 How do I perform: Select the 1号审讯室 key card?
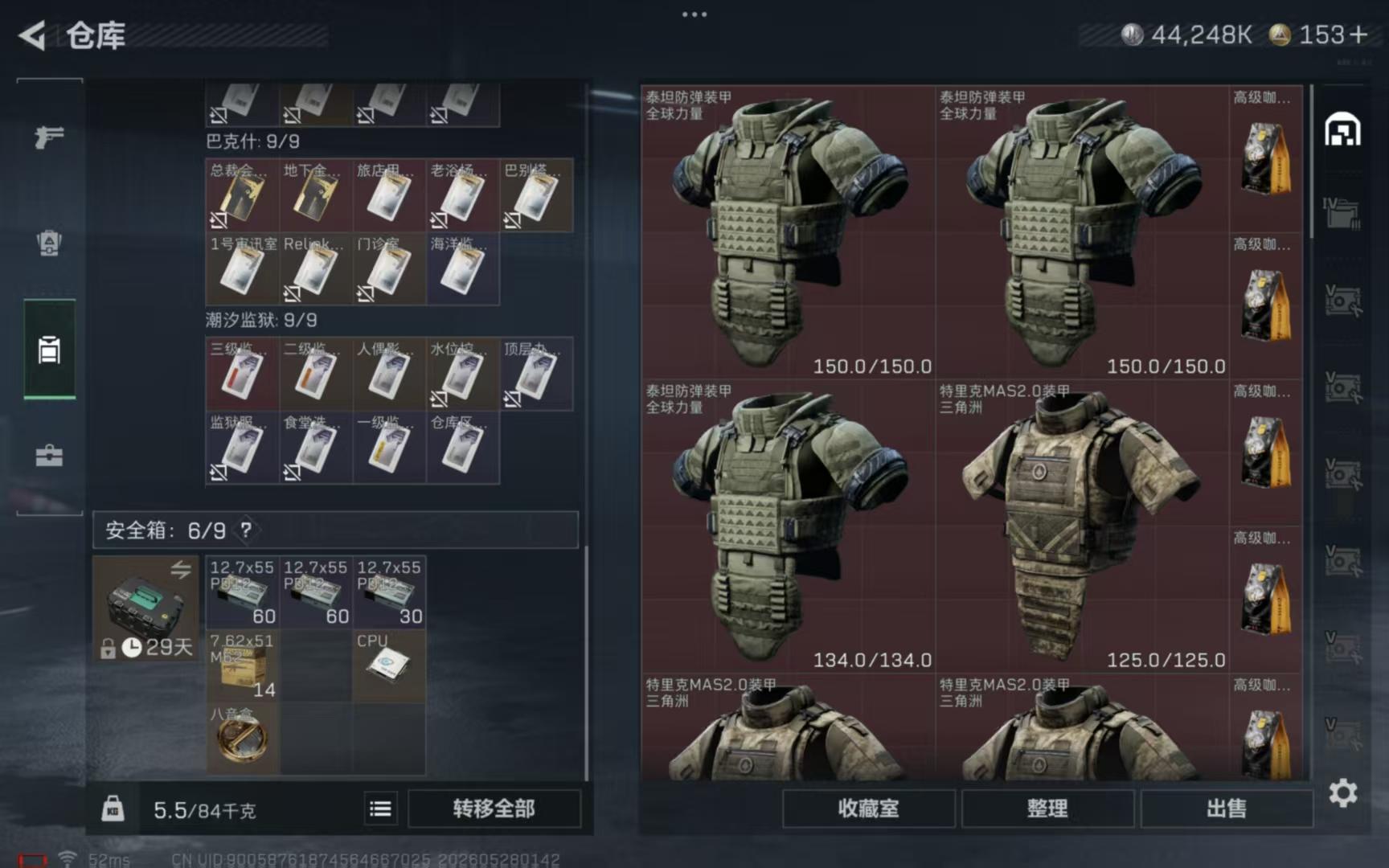click(243, 268)
